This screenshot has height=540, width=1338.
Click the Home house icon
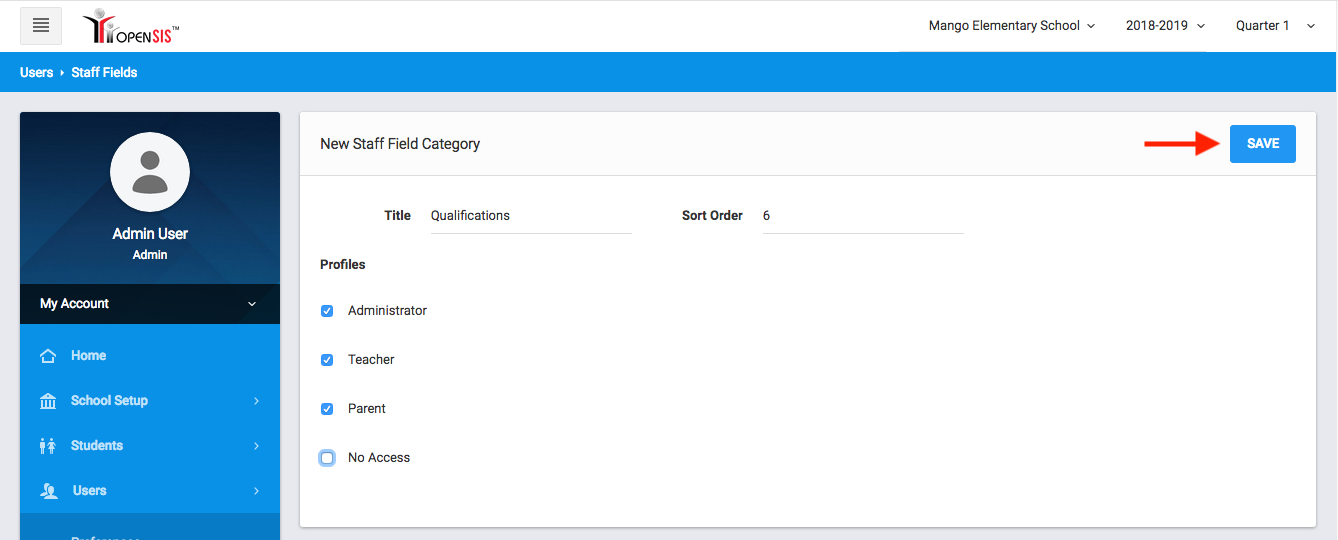tap(47, 356)
